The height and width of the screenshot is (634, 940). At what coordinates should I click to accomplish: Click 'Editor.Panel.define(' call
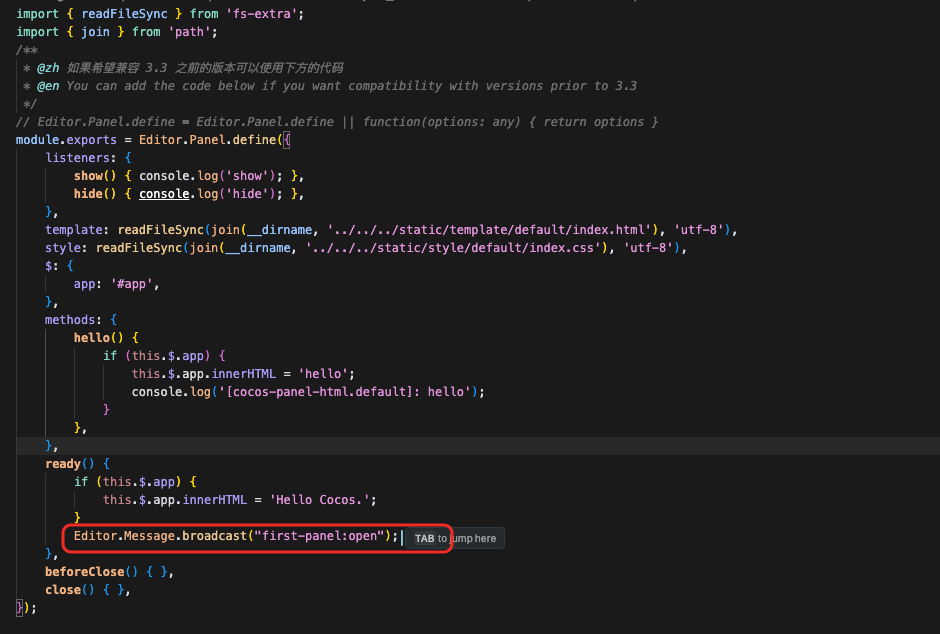pos(210,140)
